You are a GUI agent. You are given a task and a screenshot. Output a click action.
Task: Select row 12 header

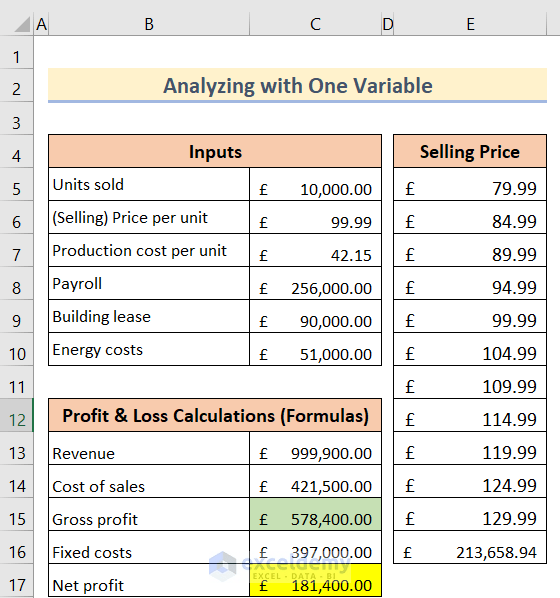[x=16, y=415]
